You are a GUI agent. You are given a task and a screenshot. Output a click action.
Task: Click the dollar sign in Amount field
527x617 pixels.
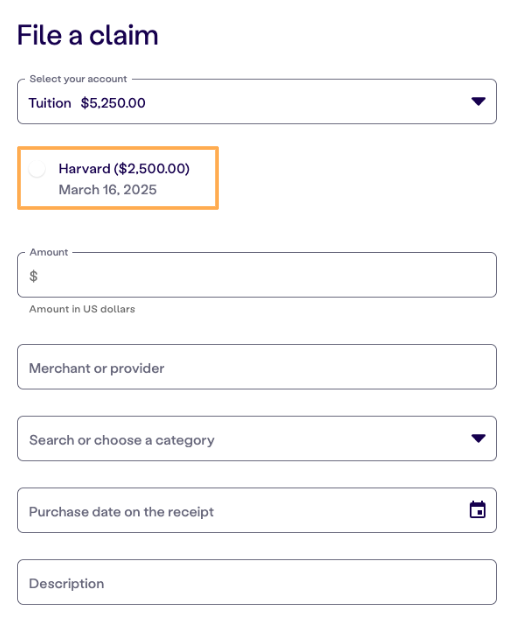point(33,276)
